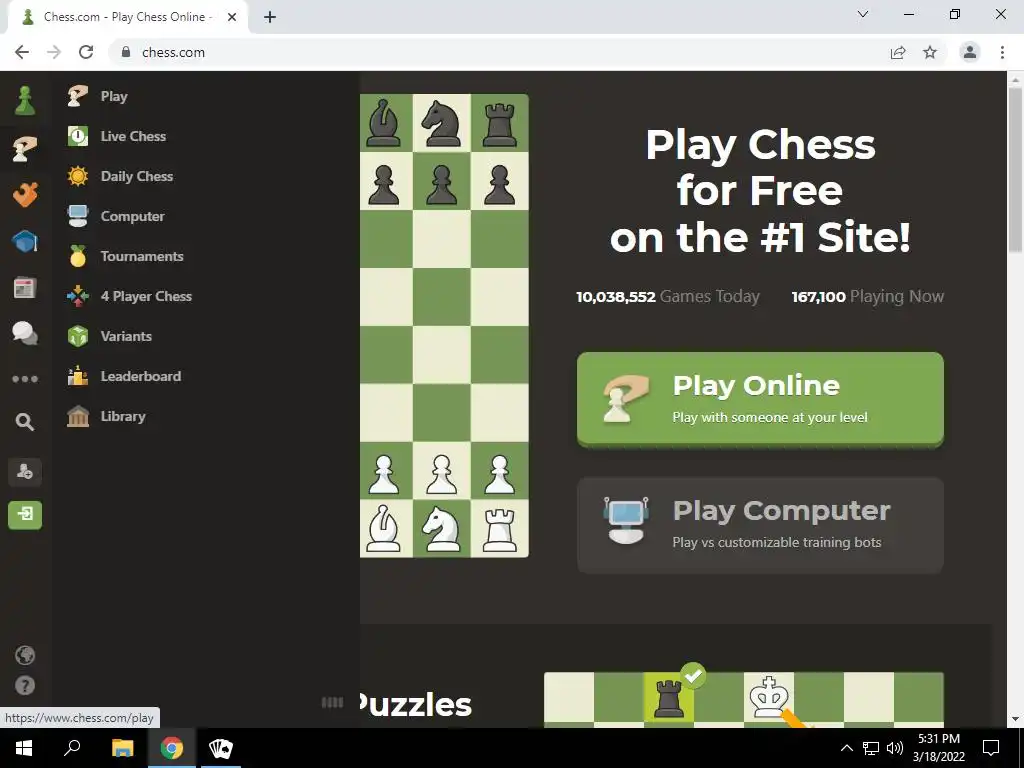
Task: Show hidden system tray icons
Action: click(x=846, y=748)
